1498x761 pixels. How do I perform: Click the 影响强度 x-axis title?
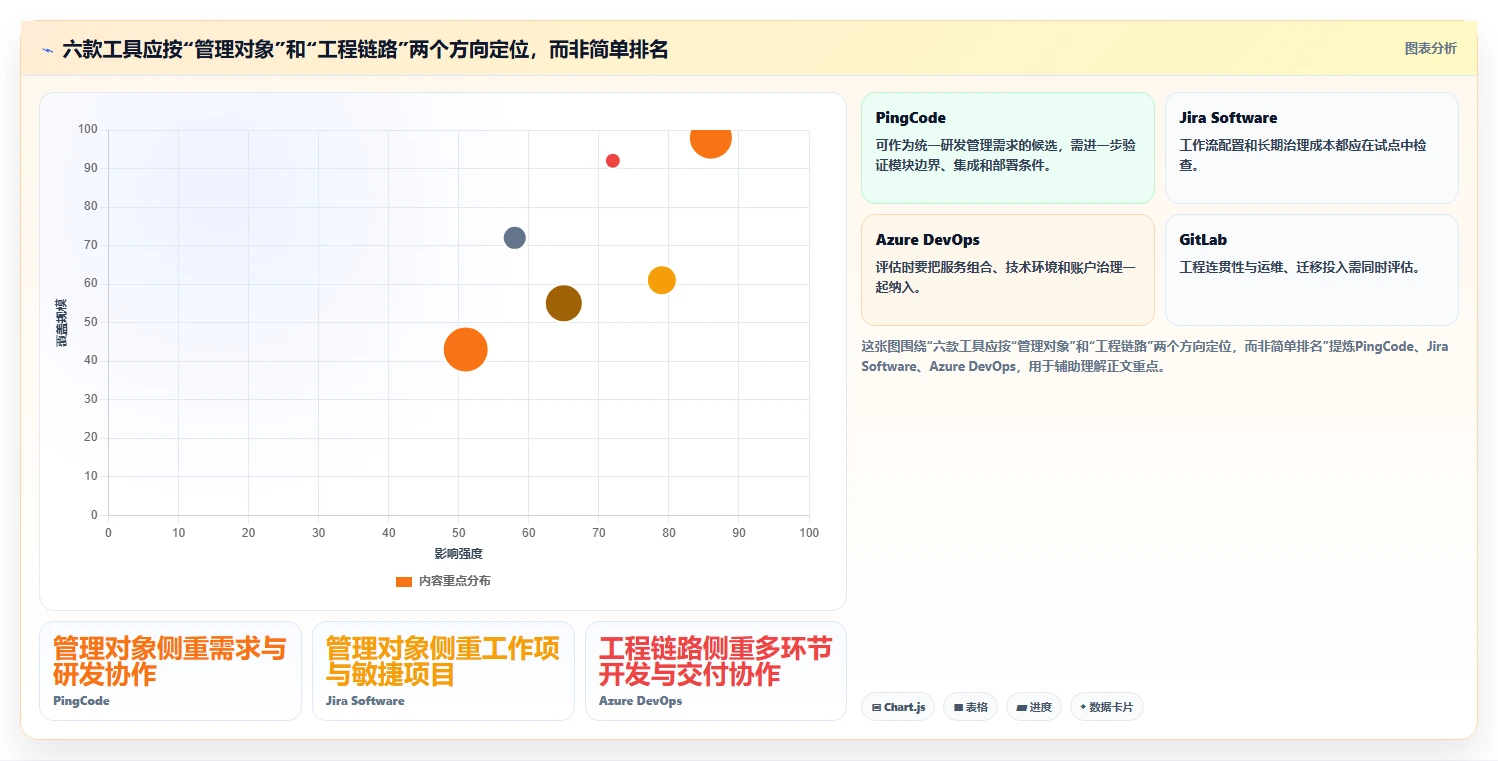tap(459, 554)
